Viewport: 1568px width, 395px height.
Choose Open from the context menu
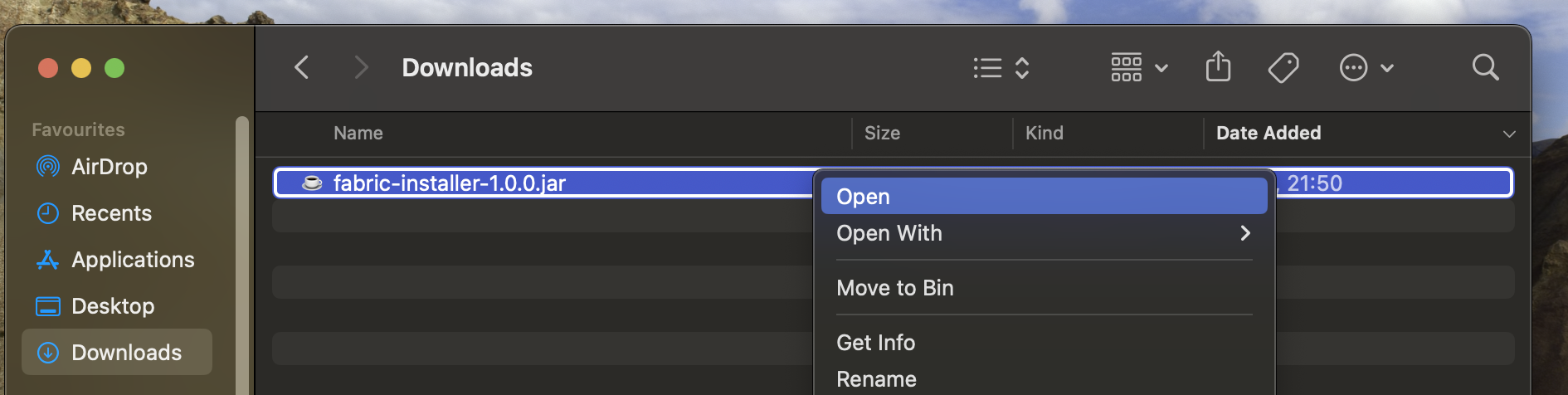1044,197
